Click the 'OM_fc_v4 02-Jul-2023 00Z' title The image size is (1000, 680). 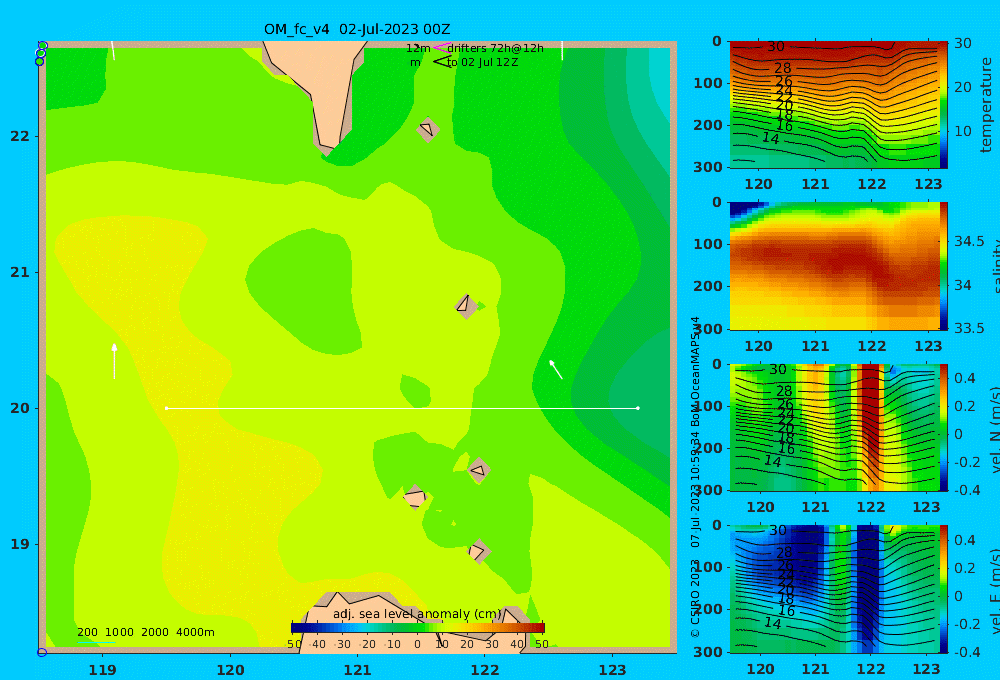point(357,29)
